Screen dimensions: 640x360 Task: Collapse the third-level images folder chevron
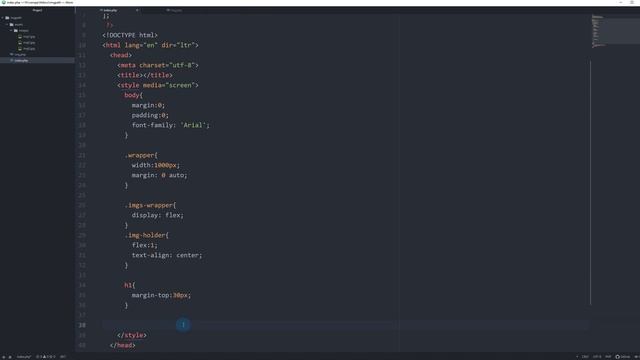pos(11,31)
